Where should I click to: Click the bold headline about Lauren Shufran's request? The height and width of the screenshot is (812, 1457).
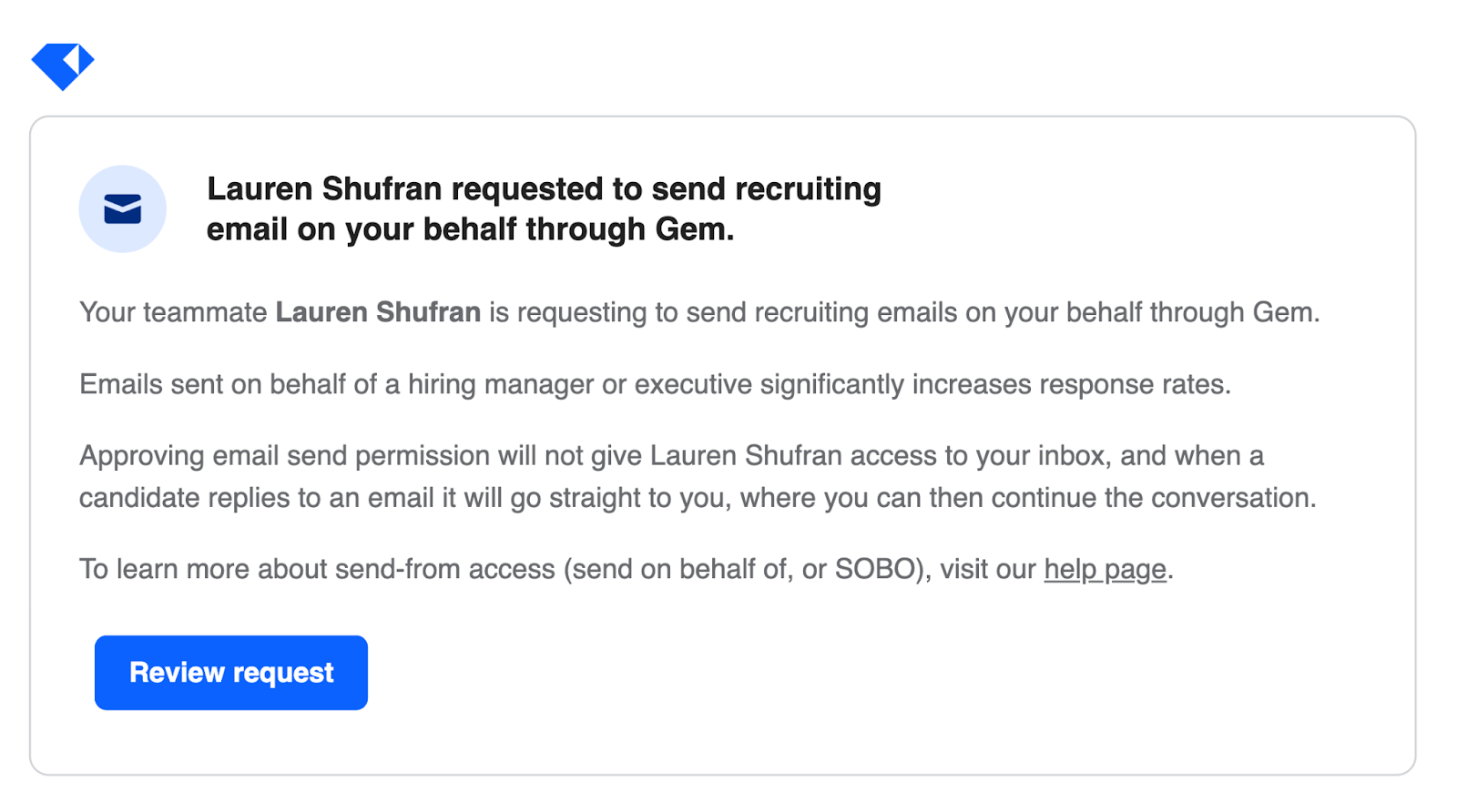pyautogui.click(x=544, y=208)
